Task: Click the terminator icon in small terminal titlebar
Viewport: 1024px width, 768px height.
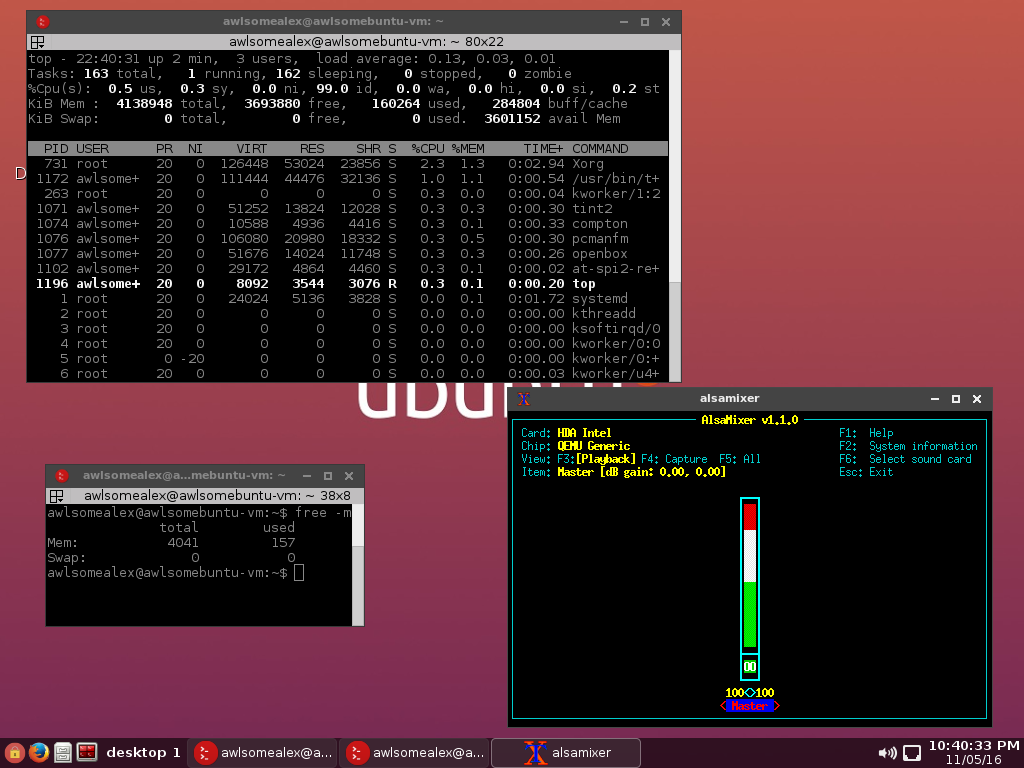Action: (x=61, y=475)
